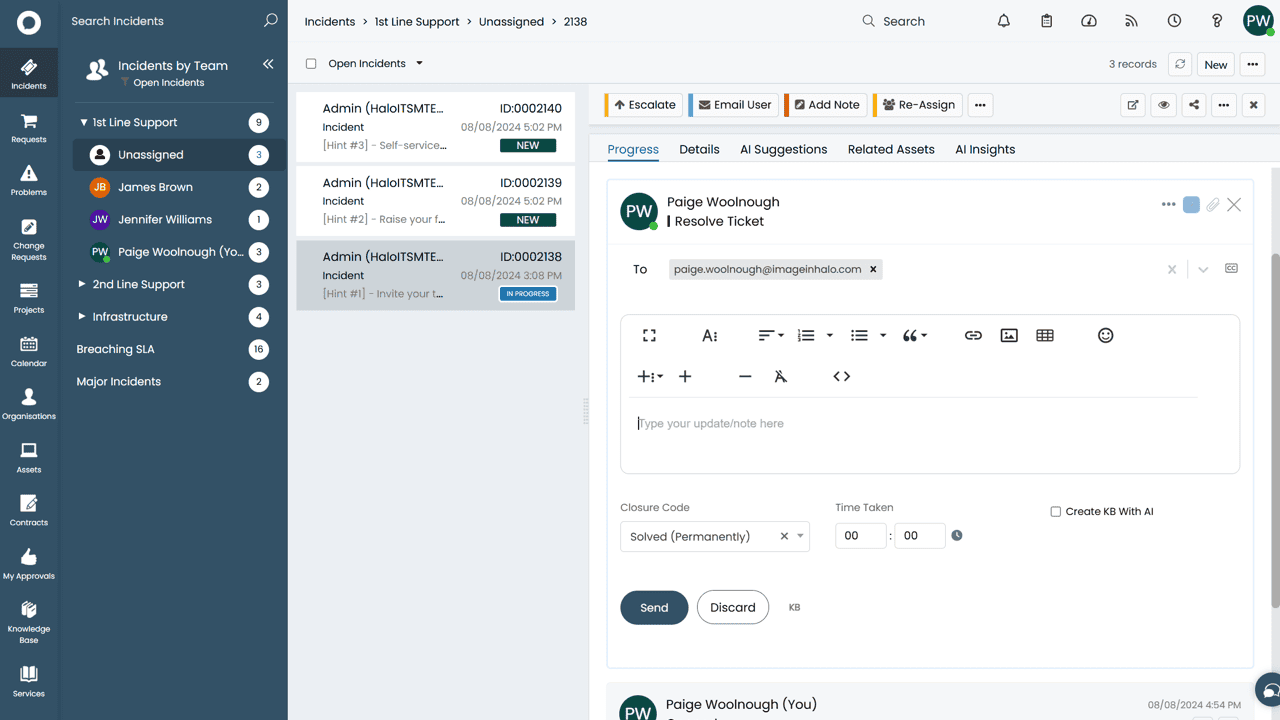Tick the Open Incidents select-all checkbox
This screenshot has height=720, width=1280.
[311, 64]
